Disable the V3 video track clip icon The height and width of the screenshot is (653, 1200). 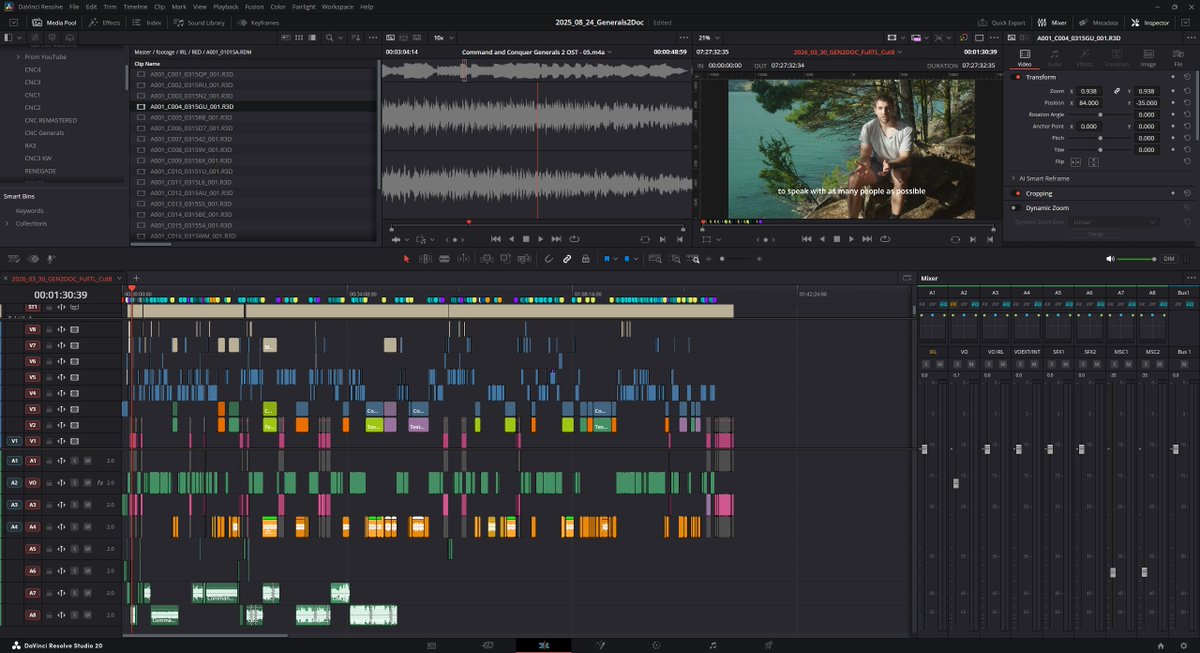click(74, 409)
